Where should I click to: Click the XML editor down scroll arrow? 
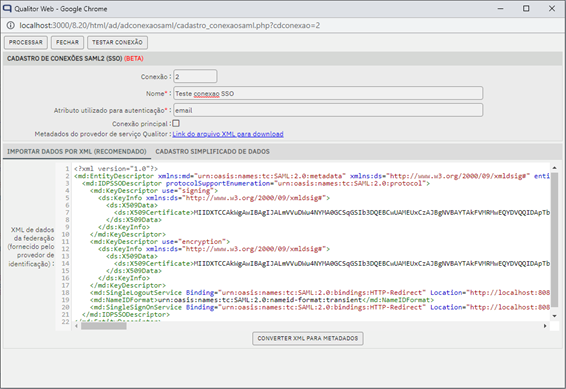(554, 316)
